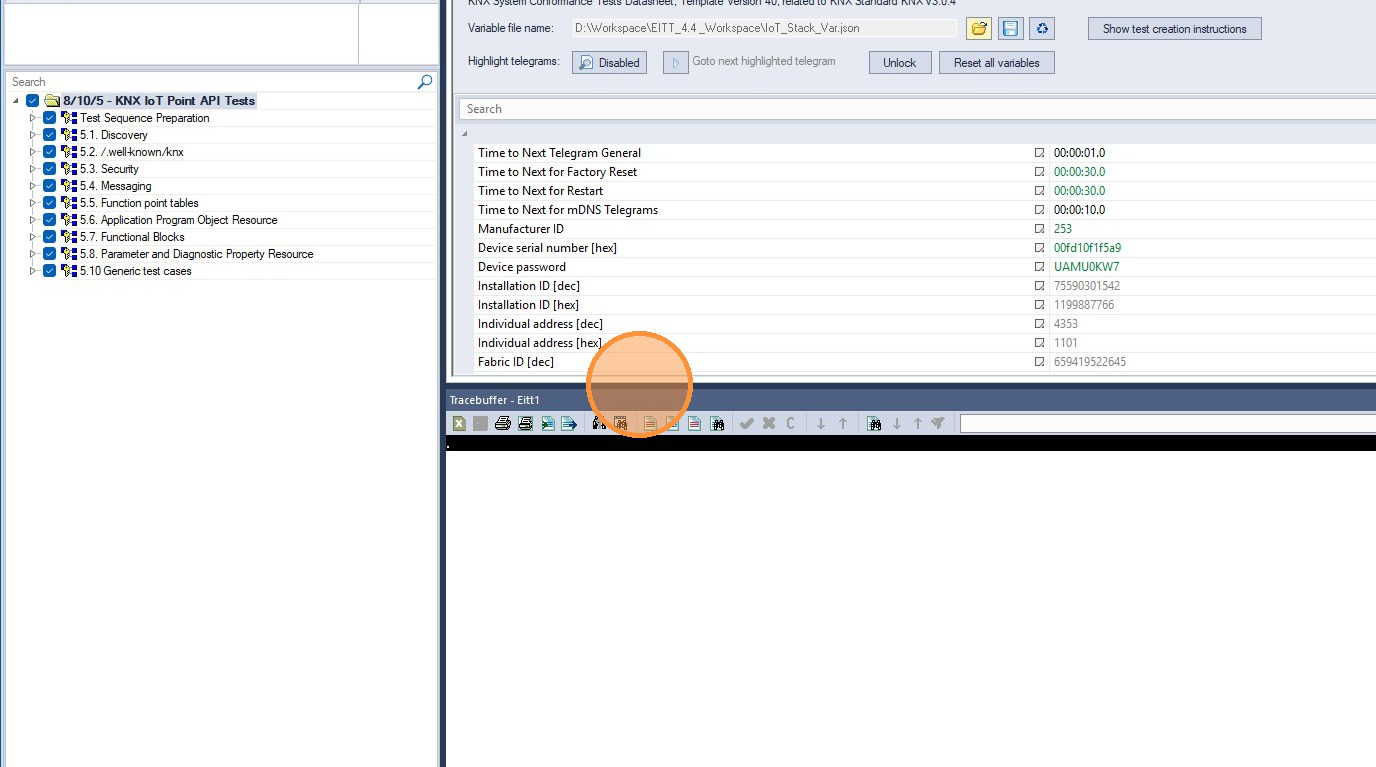Click the checkmark icon in Tracebuffer toolbar
The height and width of the screenshot is (767, 1376).
[746, 424]
